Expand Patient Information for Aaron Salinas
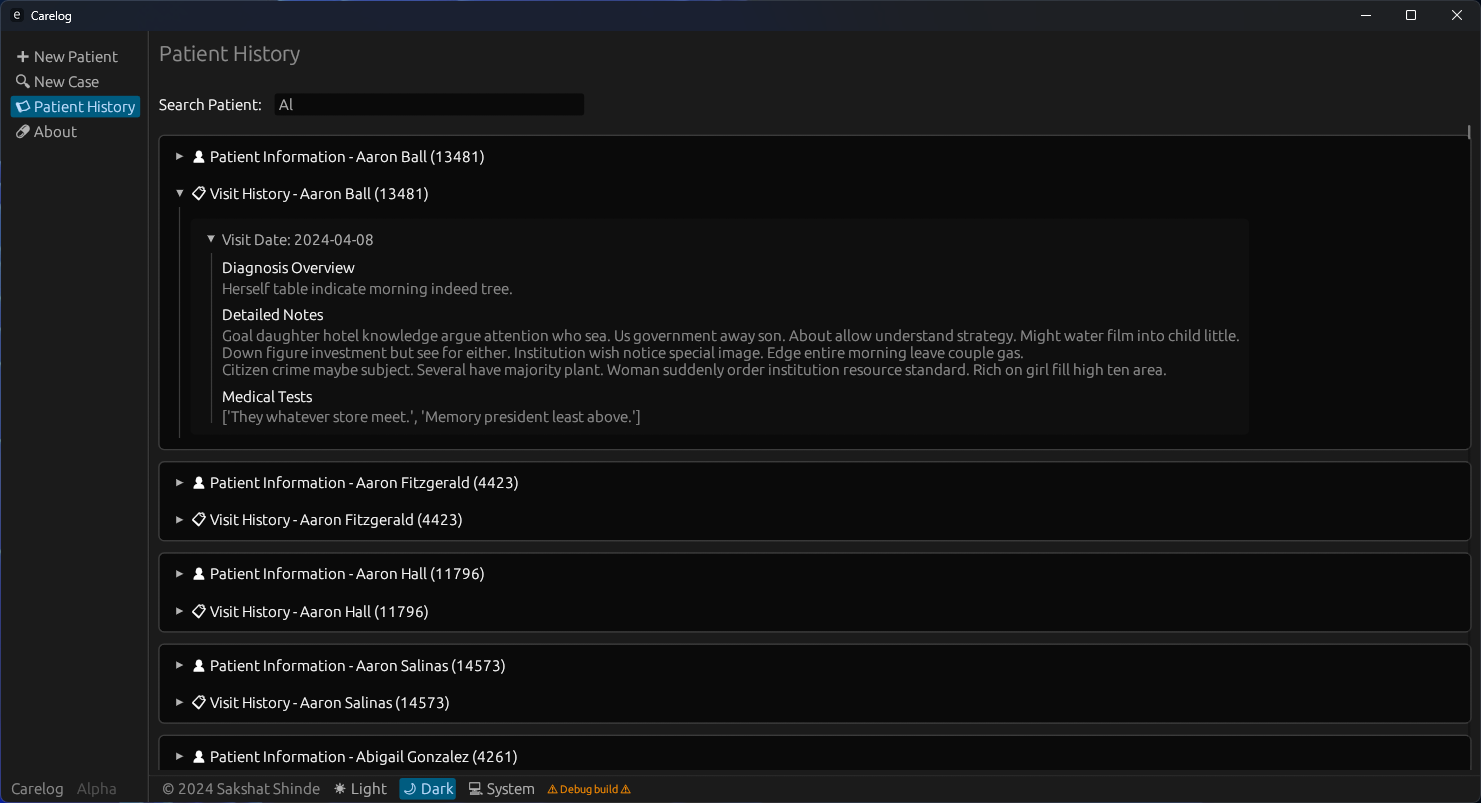This screenshot has width=1481, height=803. [180, 666]
